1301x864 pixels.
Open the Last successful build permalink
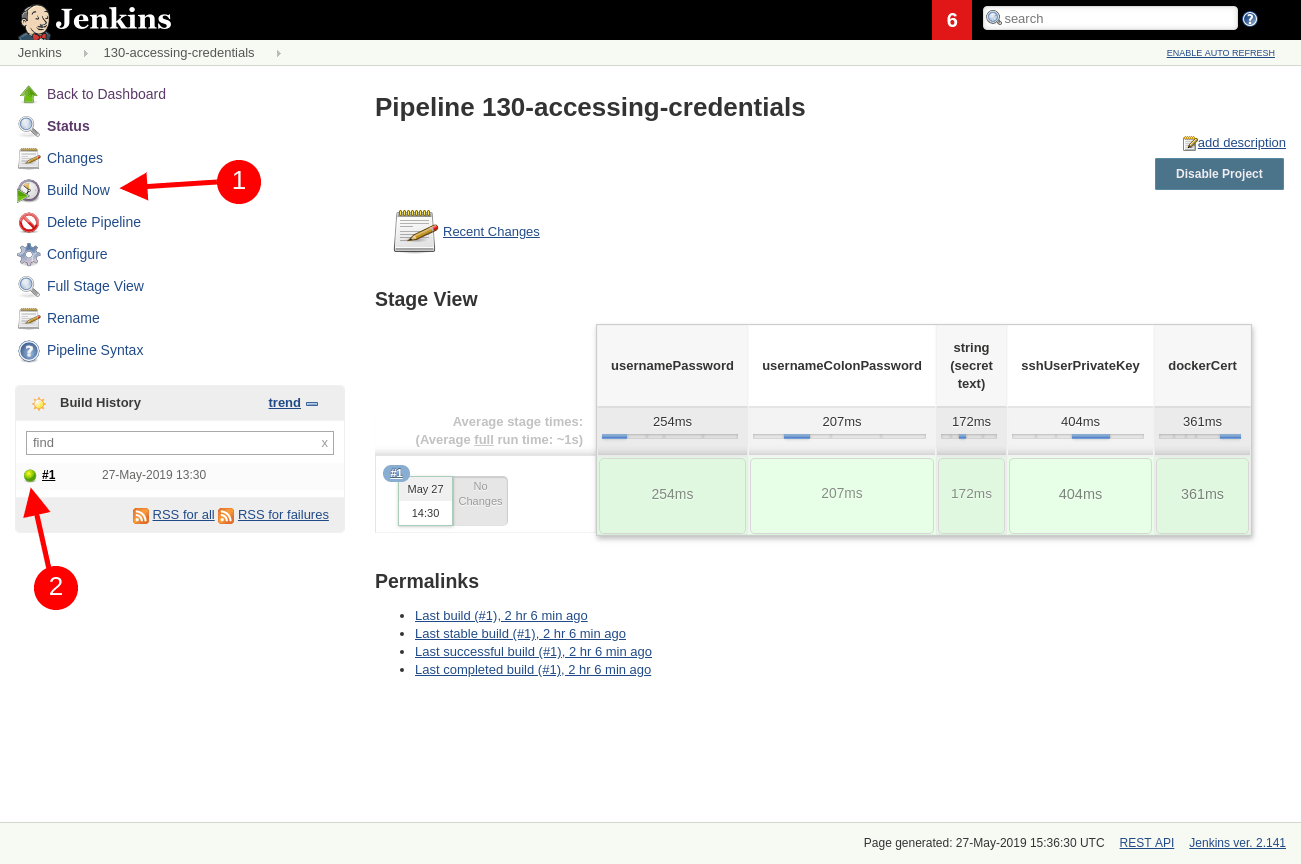point(533,652)
